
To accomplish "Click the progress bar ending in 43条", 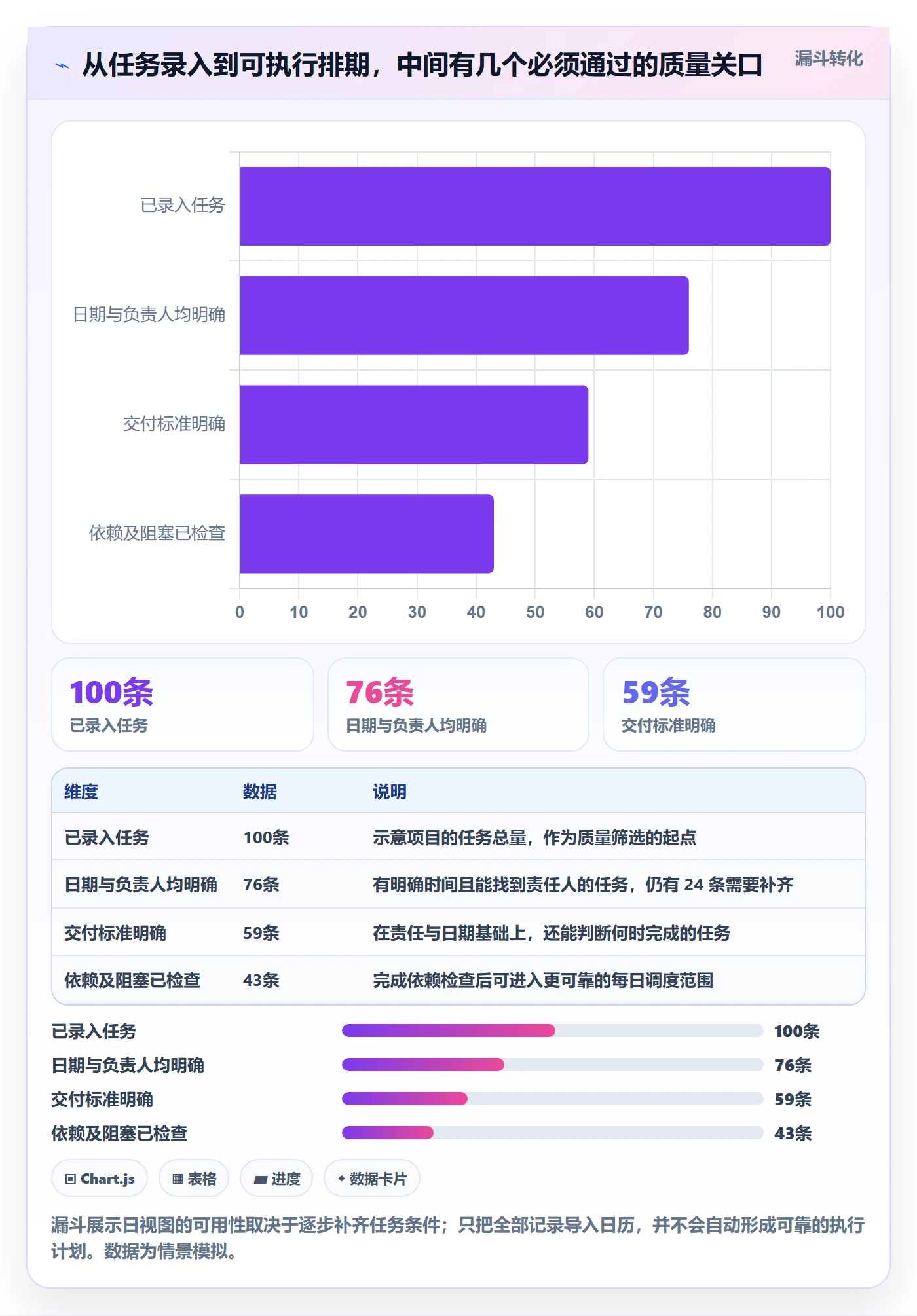I will click(x=552, y=1133).
